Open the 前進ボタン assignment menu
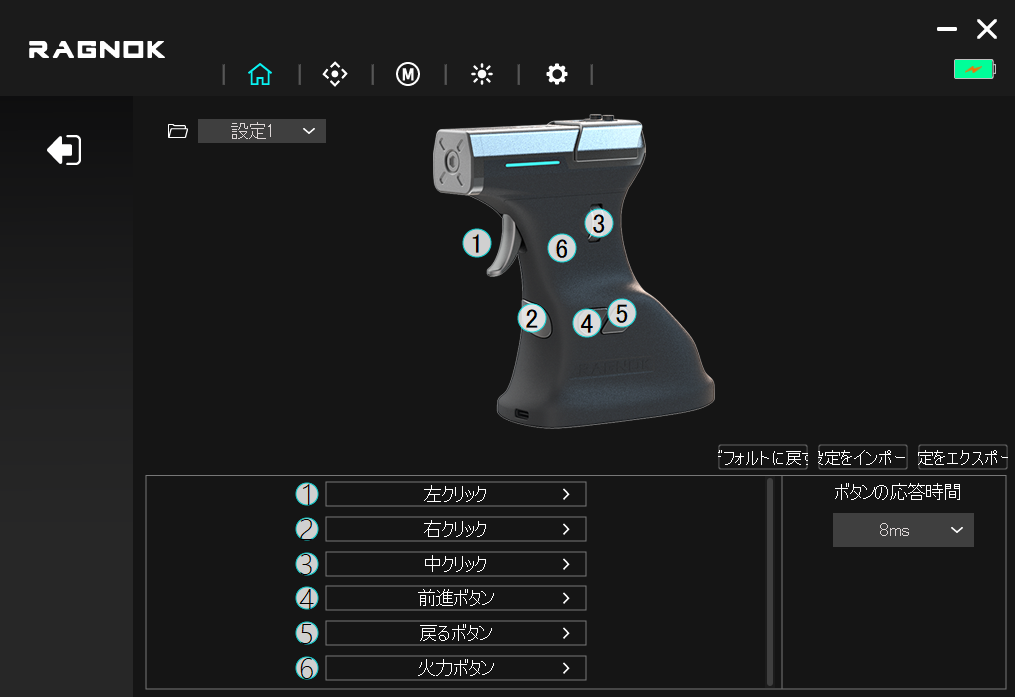 click(456, 598)
